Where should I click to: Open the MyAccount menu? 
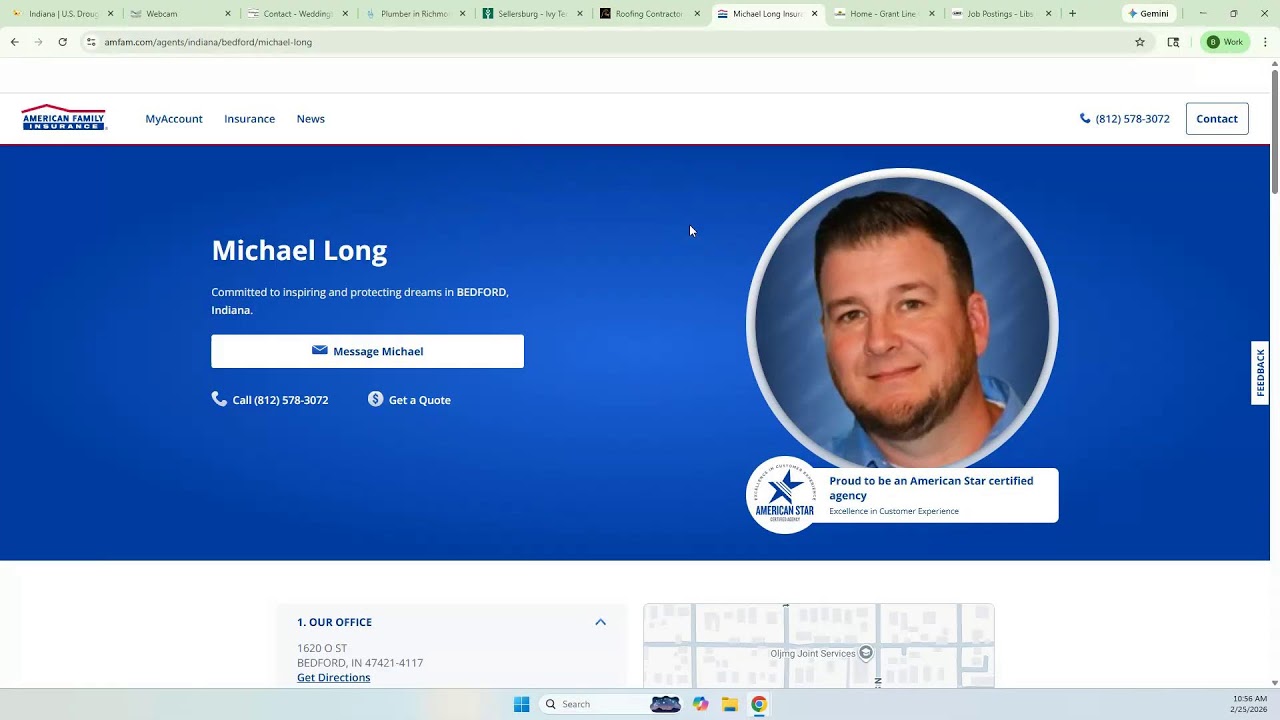coord(174,119)
